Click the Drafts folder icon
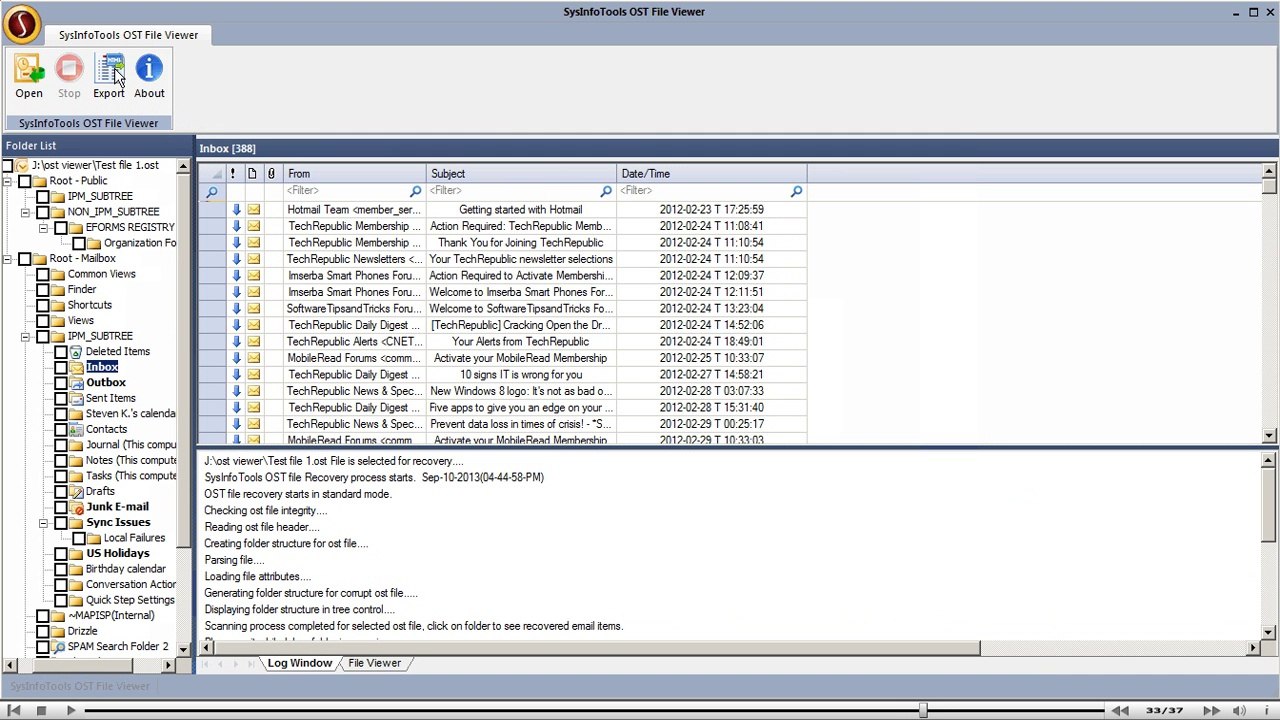The image size is (1280, 720). click(76, 491)
